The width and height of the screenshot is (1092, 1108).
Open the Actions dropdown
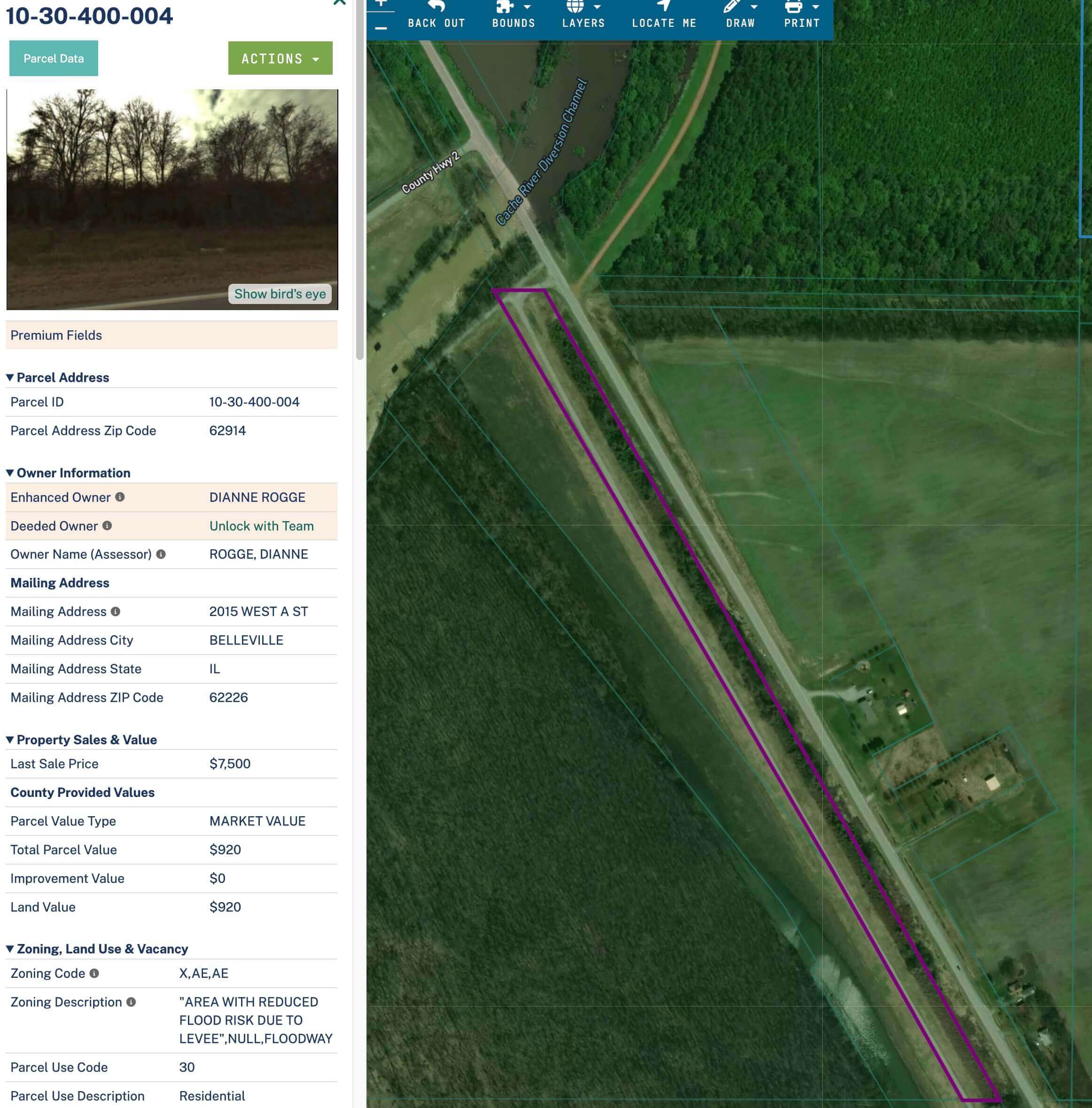(281, 58)
